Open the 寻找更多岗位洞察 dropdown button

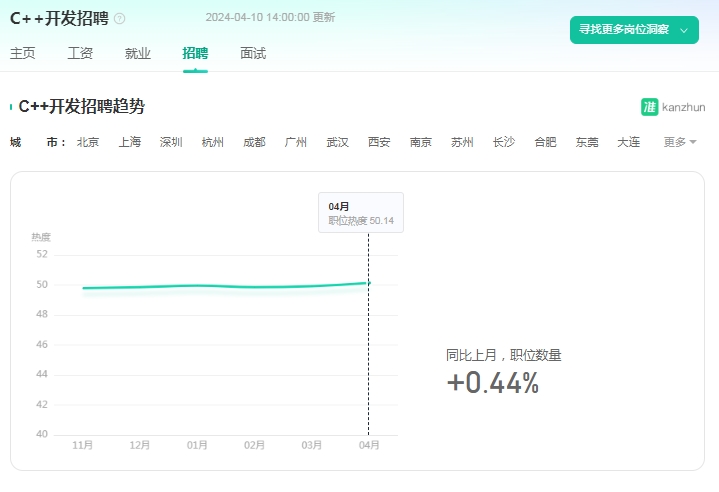[634, 30]
